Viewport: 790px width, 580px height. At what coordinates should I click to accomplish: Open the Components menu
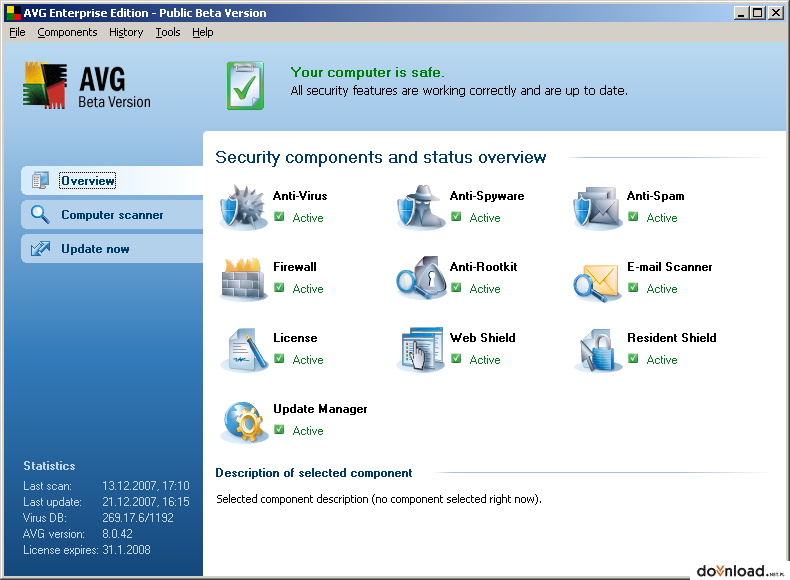pyautogui.click(x=67, y=32)
